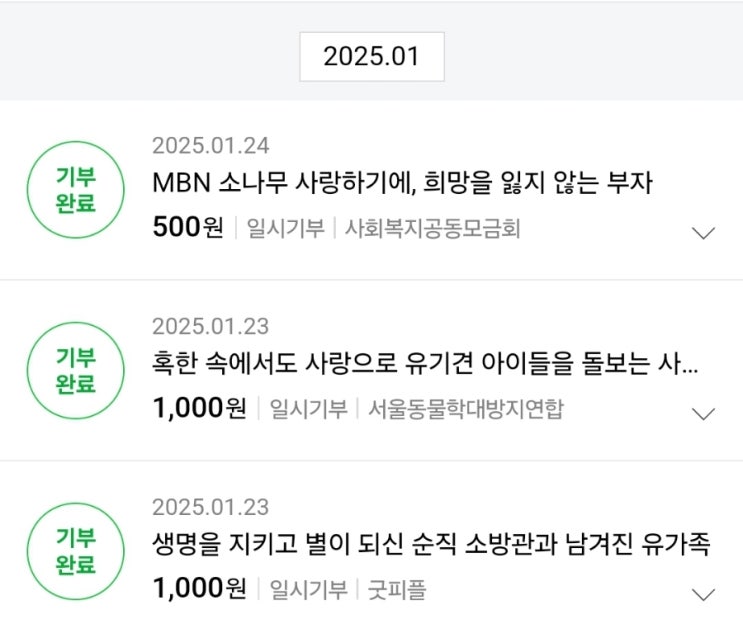Image resolution: width=743 pixels, height=638 pixels.
Task: Click 기부완료 badge for 순직 소방관 donation
Action: coord(75,551)
